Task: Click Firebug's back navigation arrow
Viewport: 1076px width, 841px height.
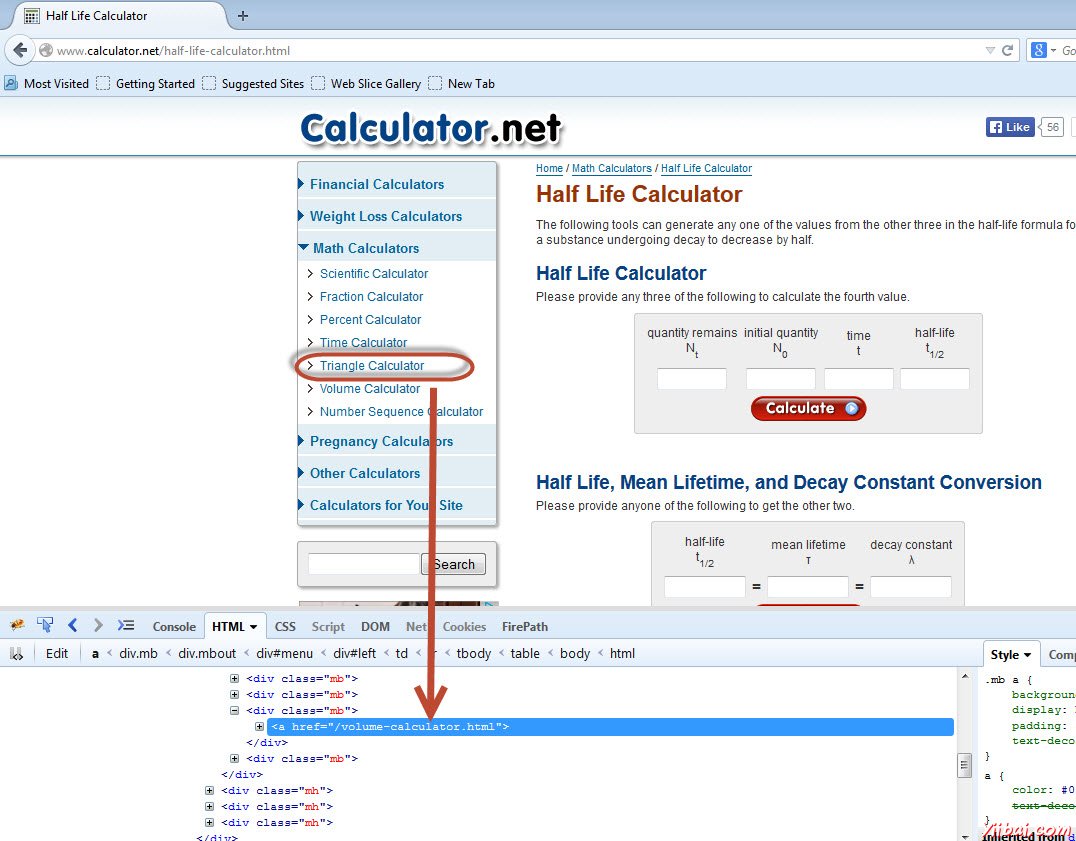Action: tap(71, 625)
